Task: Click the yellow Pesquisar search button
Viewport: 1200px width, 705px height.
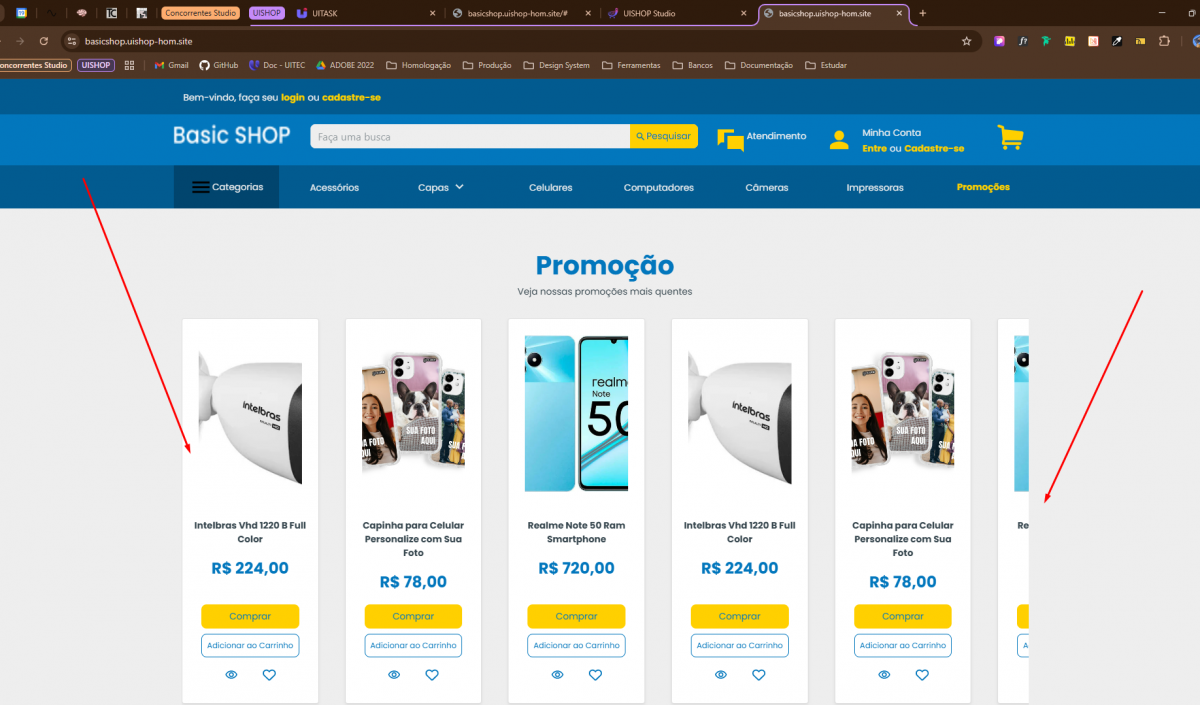Action: click(663, 136)
